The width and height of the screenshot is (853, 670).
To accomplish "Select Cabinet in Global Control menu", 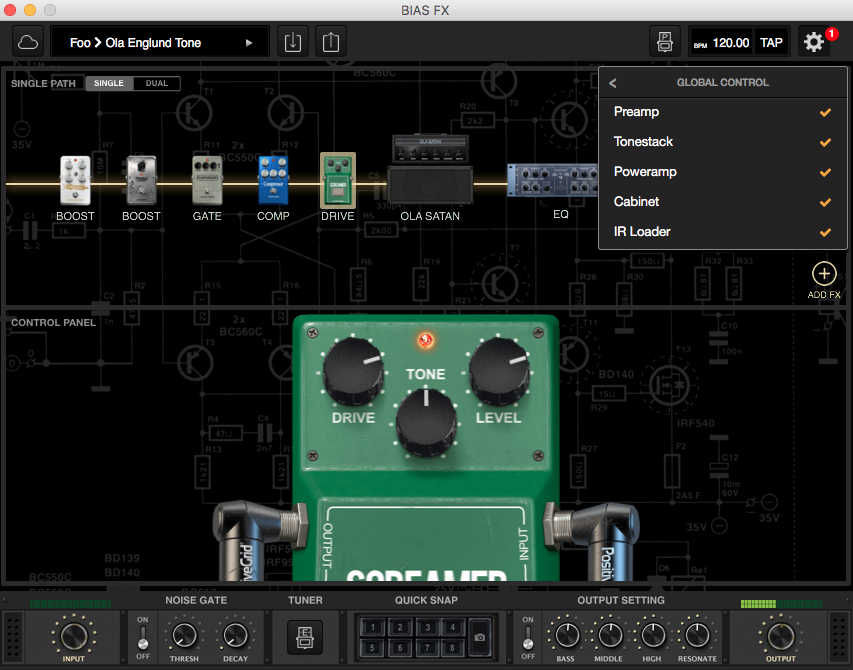I will pyautogui.click(x=722, y=202).
